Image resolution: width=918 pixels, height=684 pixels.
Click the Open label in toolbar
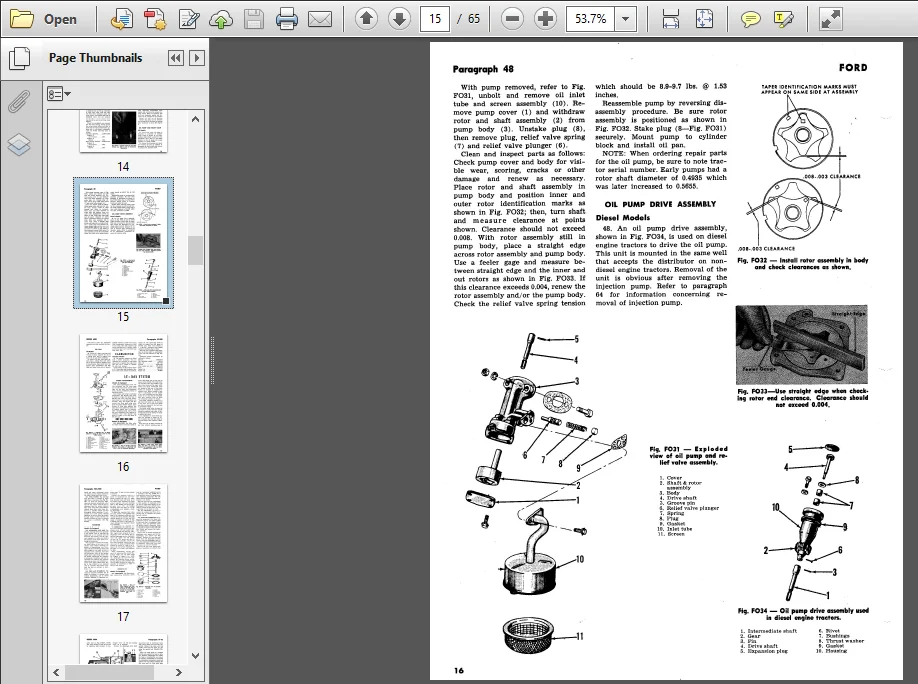tap(60, 19)
